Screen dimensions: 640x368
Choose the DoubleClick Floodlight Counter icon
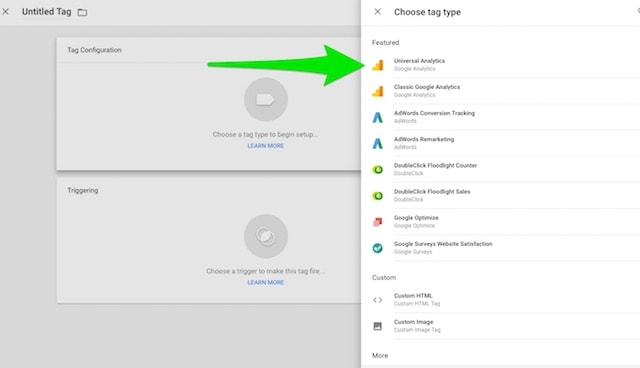[x=378, y=170]
